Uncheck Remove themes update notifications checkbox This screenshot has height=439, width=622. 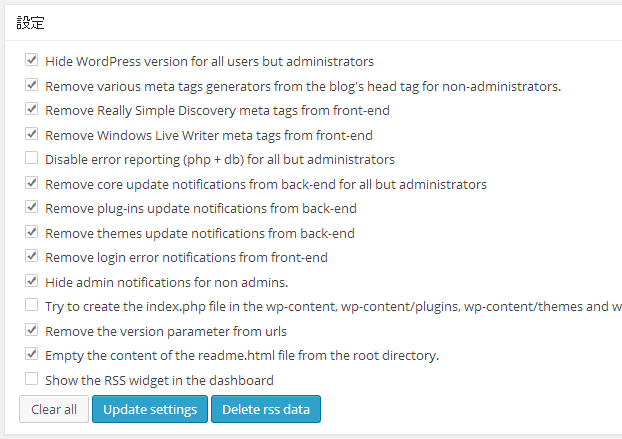click(x=31, y=232)
